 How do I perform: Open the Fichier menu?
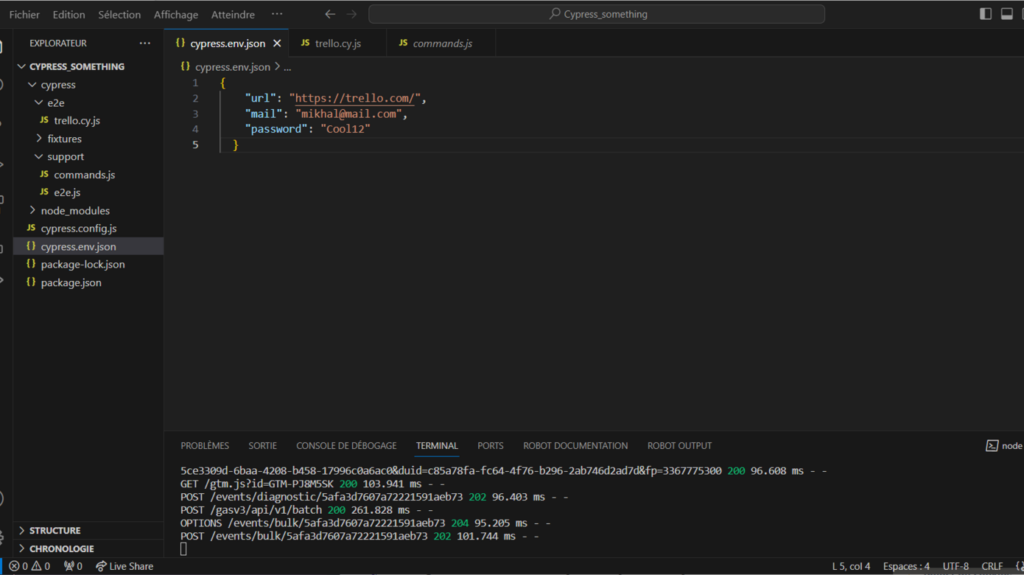tap(24, 14)
